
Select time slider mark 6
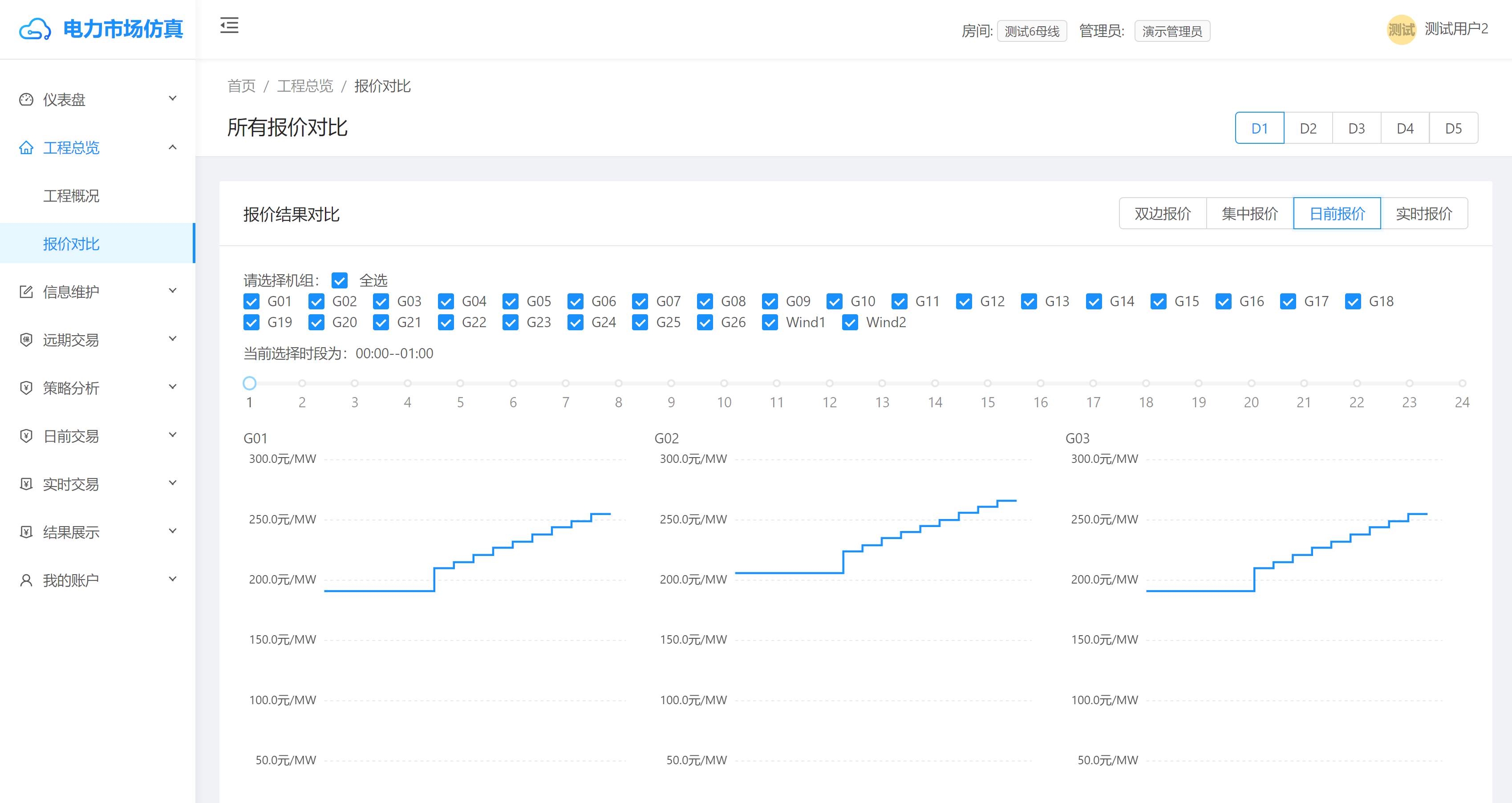(x=513, y=383)
